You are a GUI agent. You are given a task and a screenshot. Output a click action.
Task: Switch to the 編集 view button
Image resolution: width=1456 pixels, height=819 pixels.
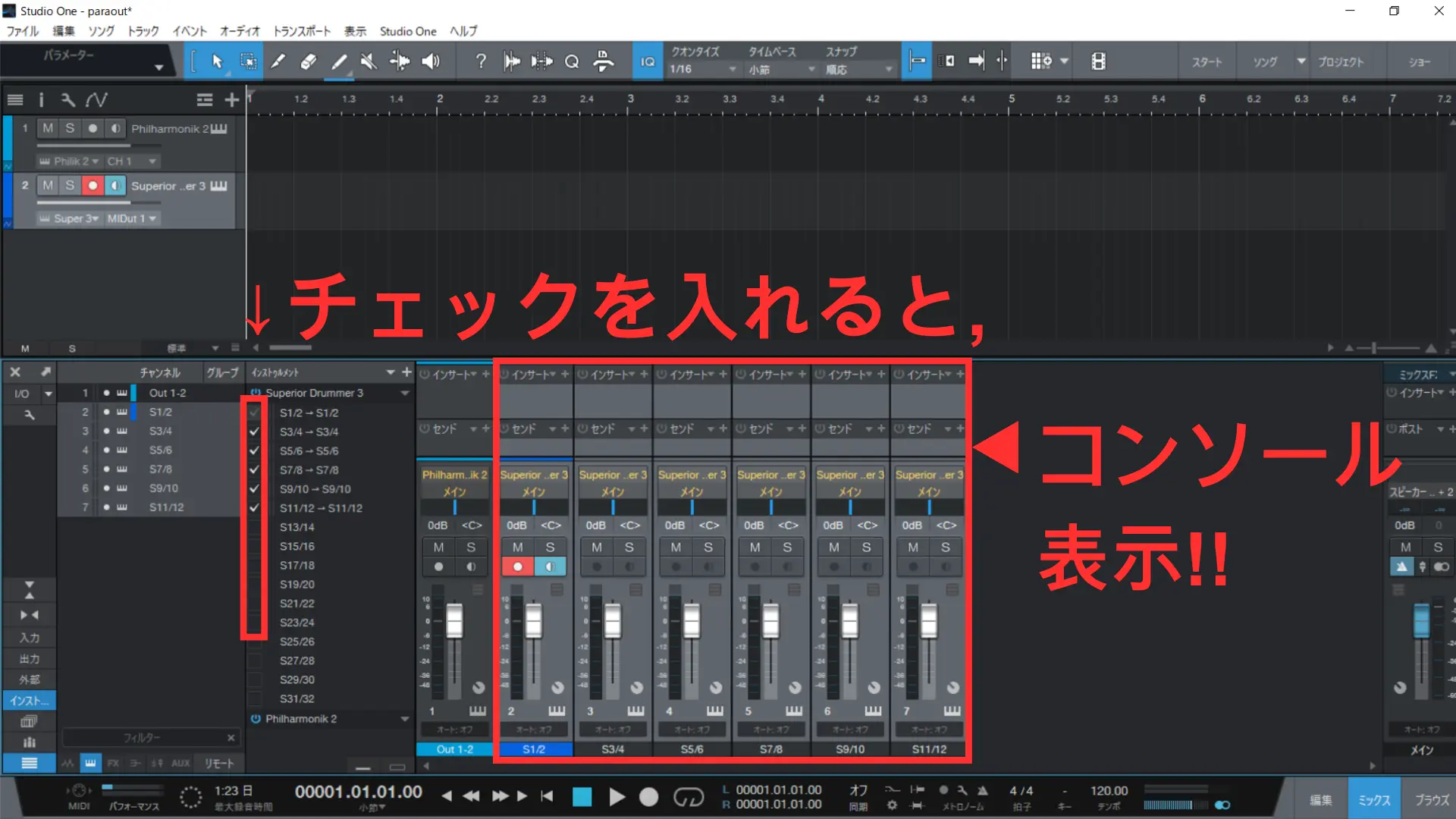(1320, 799)
